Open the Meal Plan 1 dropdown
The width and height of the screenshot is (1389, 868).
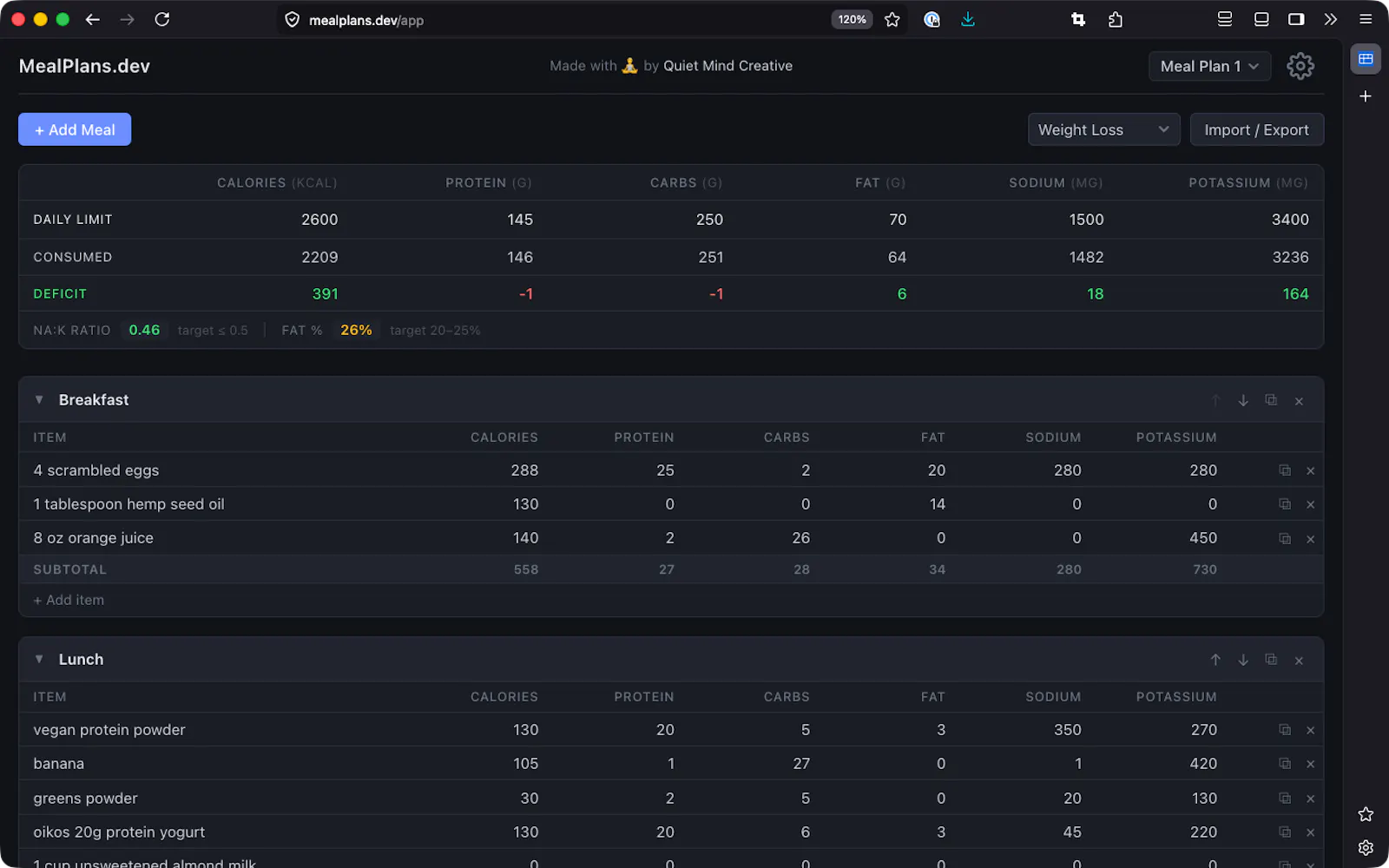click(1209, 66)
